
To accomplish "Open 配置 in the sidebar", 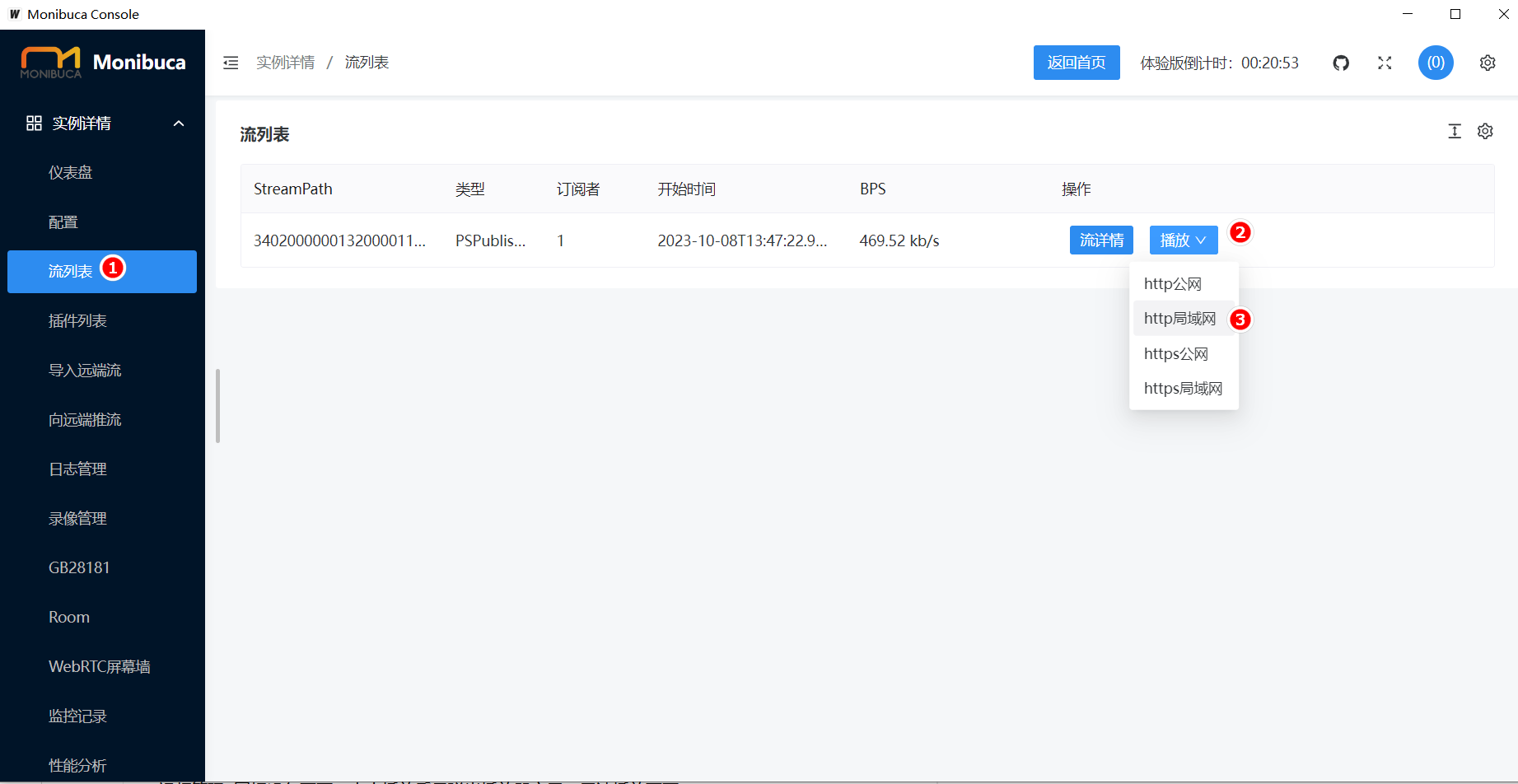I will pos(102,222).
